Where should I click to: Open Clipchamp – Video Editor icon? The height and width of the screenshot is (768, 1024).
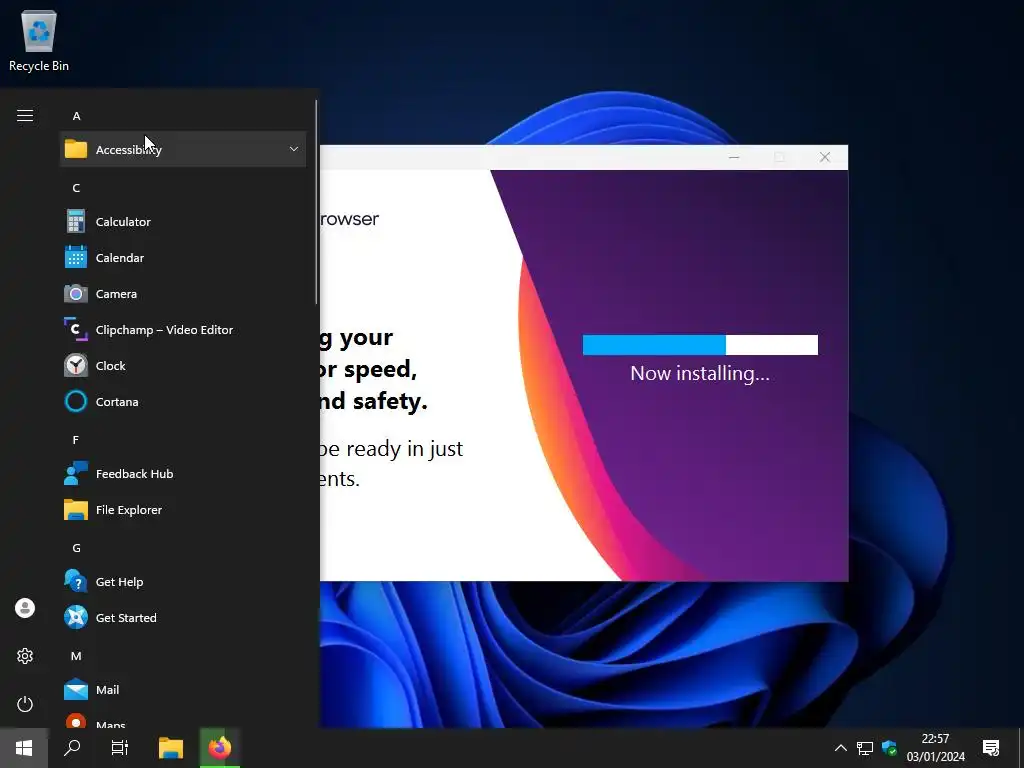(76, 329)
